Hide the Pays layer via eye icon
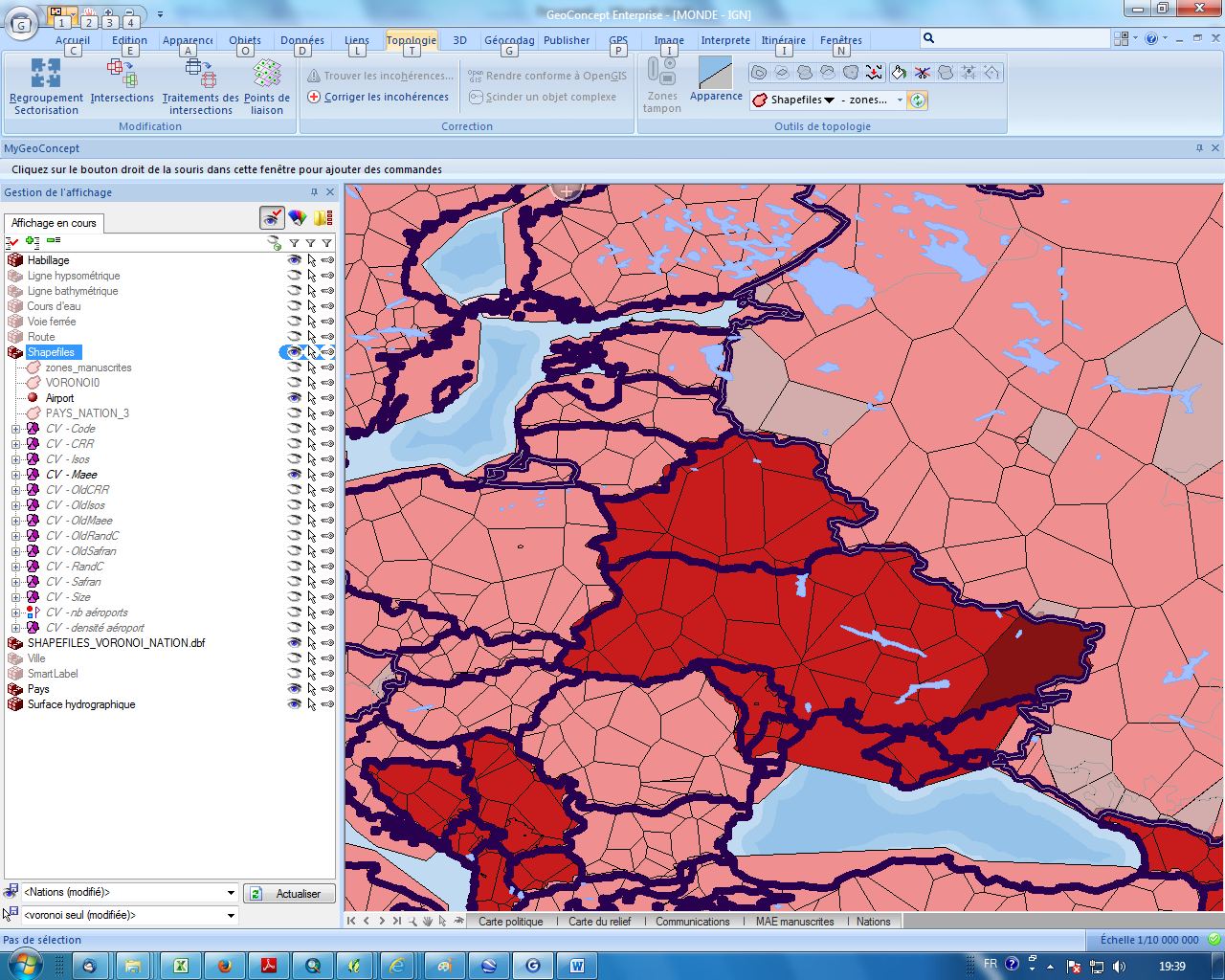The height and width of the screenshot is (980, 1225). (x=295, y=689)
